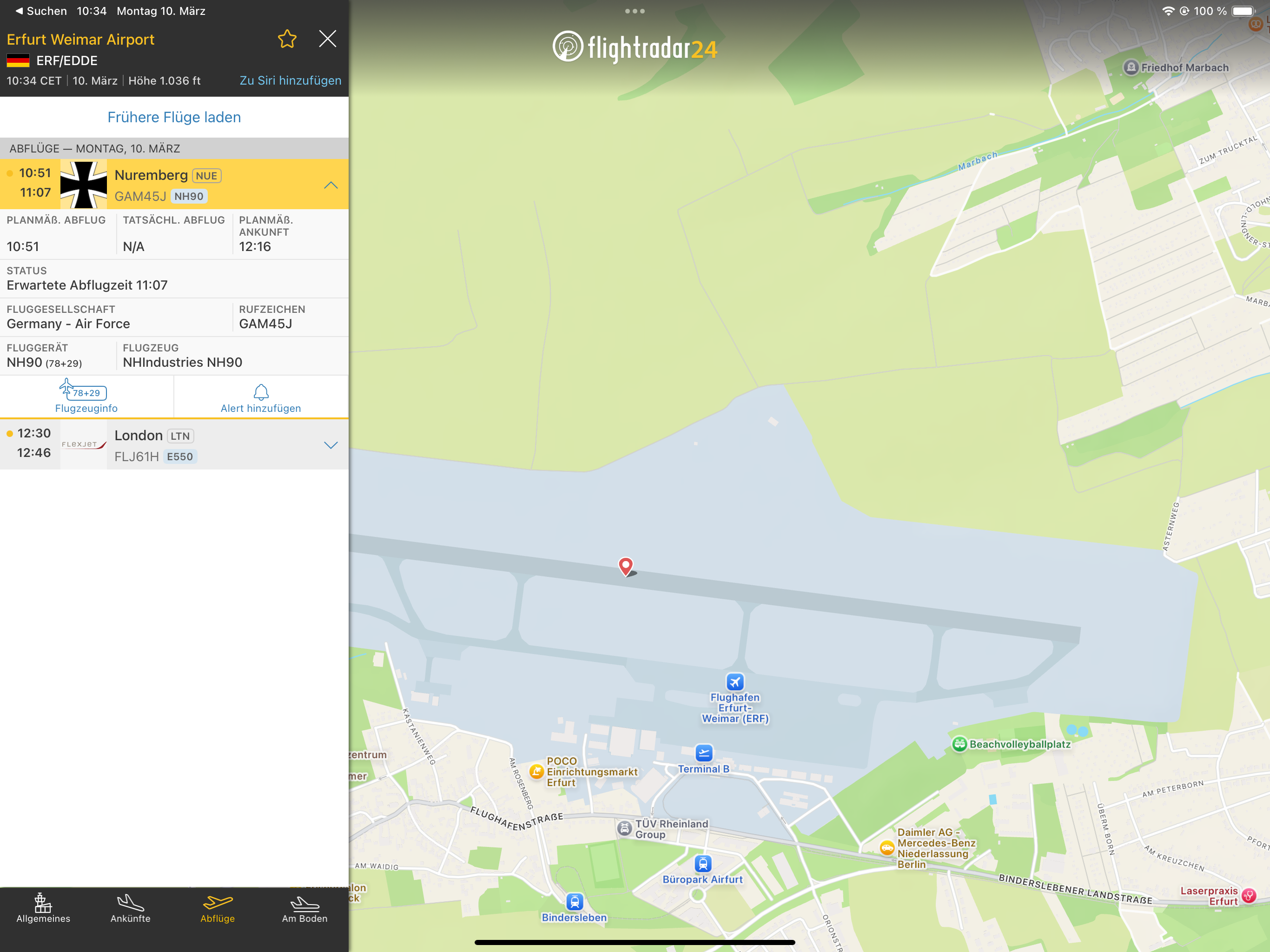Tap the German Air Force flag thumbnail
This screenshot has width=1270, height=952.
(84, 185)
